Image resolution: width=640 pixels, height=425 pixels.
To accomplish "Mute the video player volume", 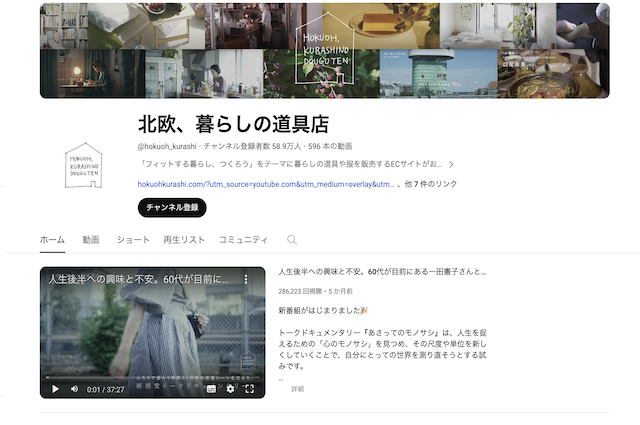I will click(75, 389).
